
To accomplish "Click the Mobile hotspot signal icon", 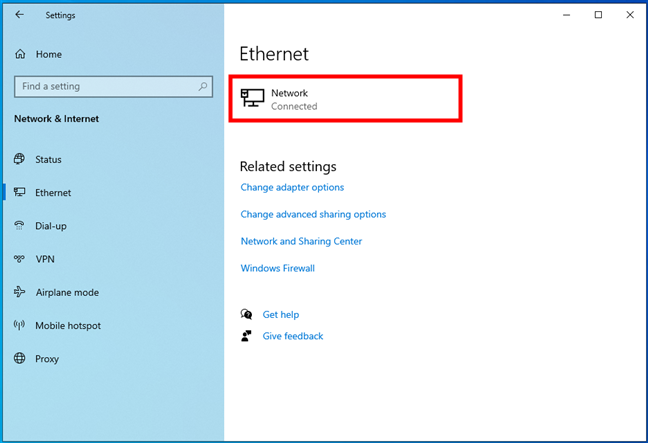I will 19,325.
